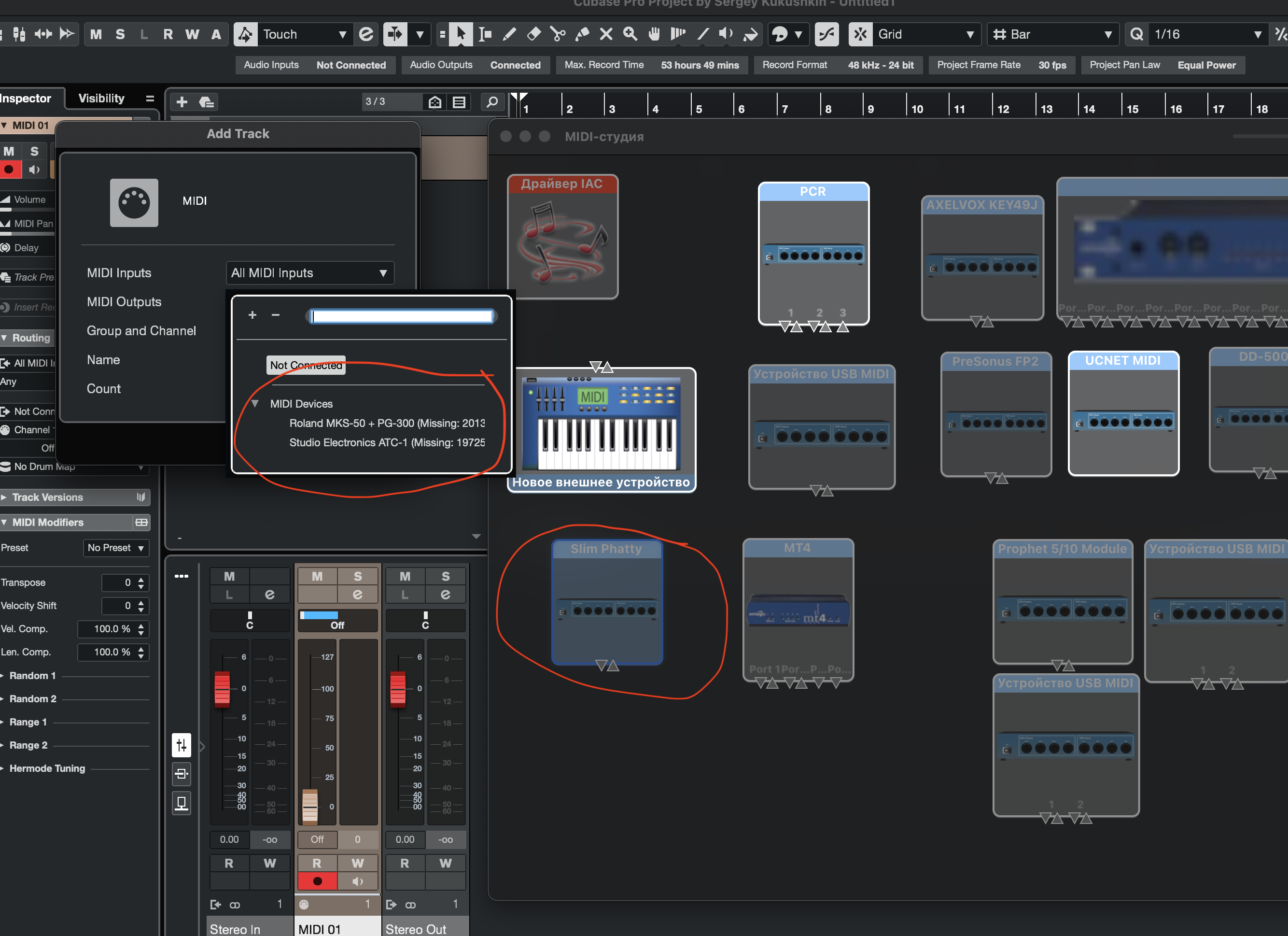Select the Draw pencil tool
Viewport: 1288px width, 936px height.
tap(509, 34)
